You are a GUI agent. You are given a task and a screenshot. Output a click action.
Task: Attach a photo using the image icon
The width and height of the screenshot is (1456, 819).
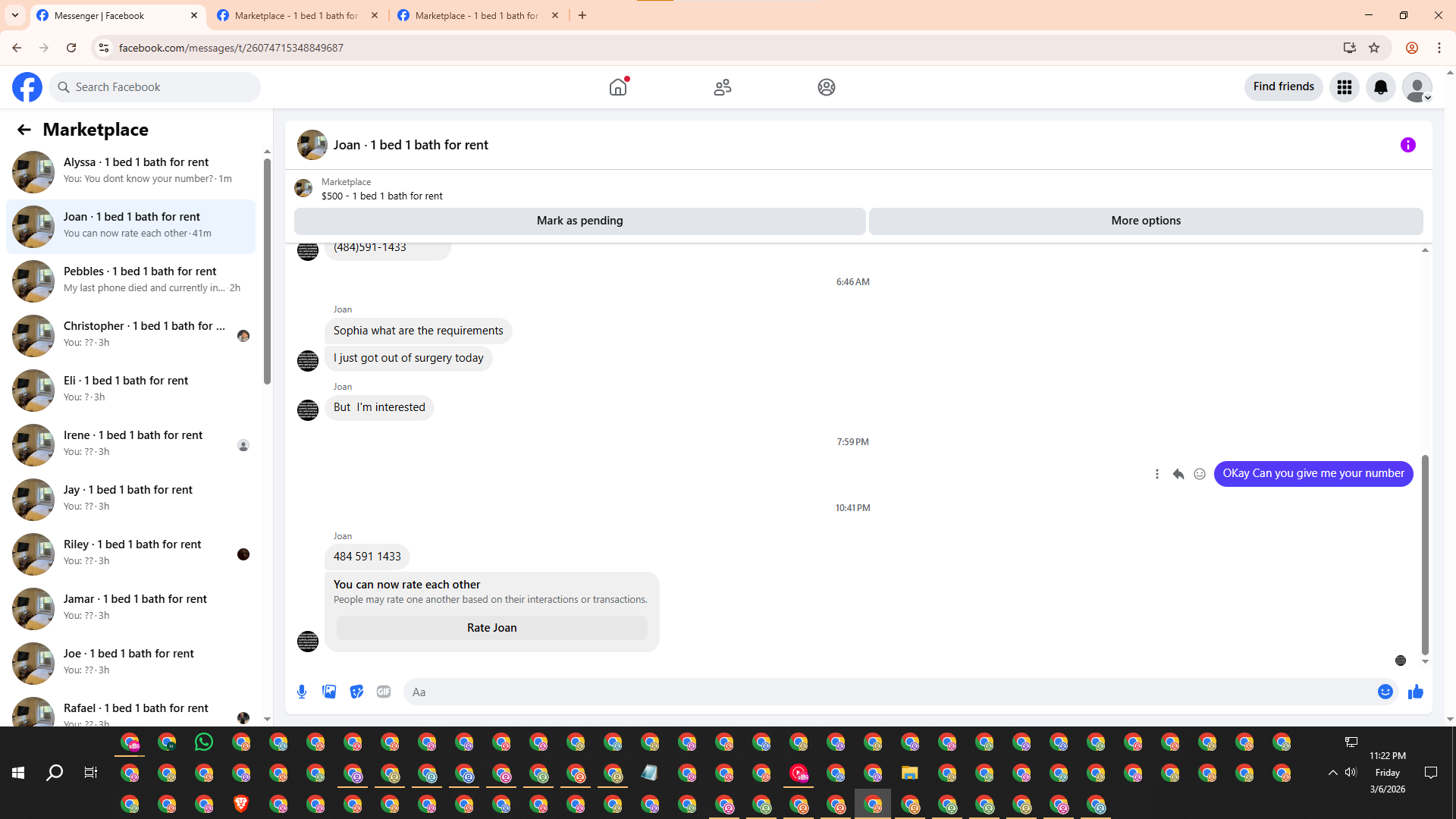click(329, 692)
